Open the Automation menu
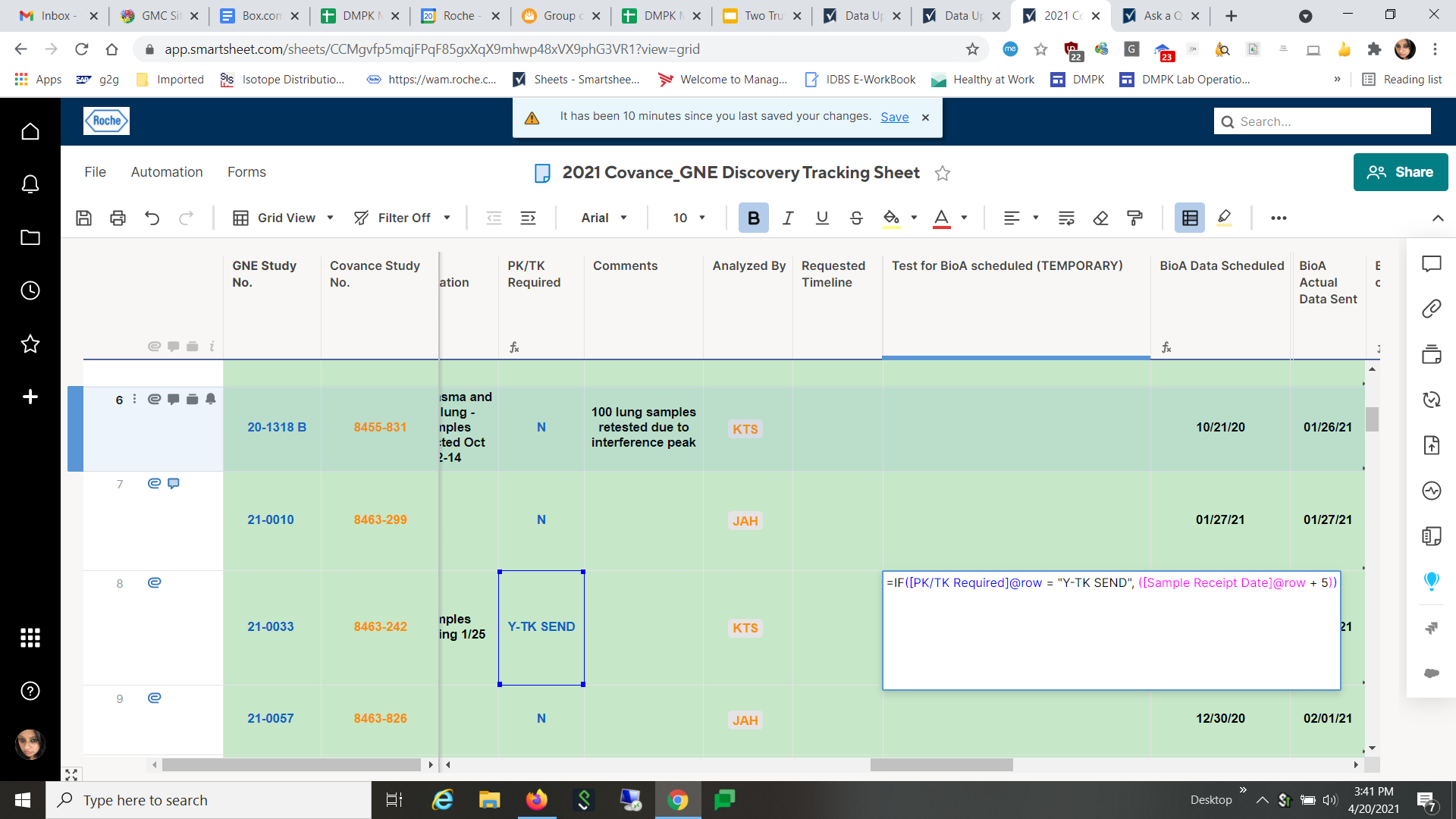This screenshot has width=1456, height=819. [167, 172]
